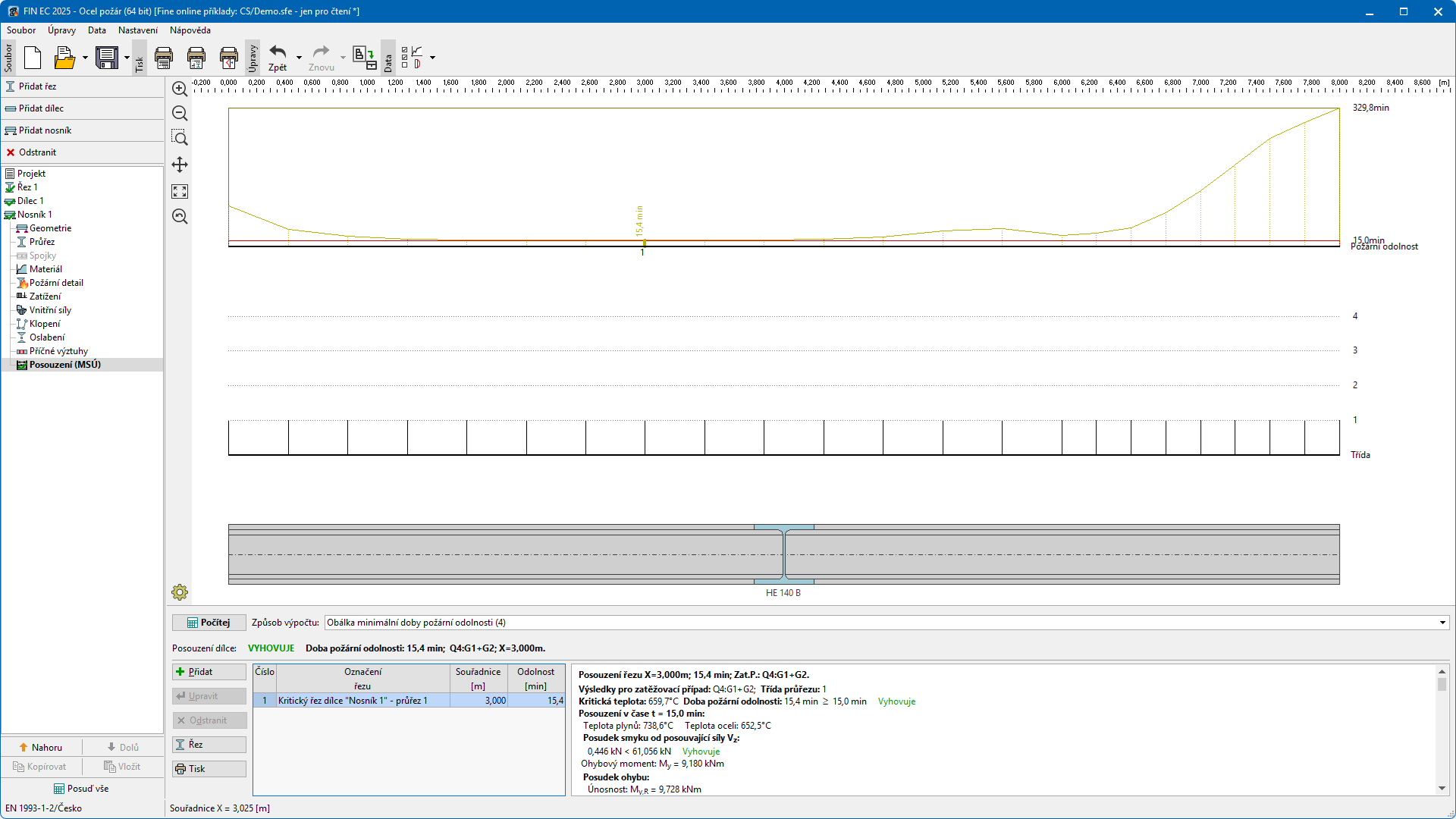The image size is (1456, 819).
Task: Open the Soubor menu
Action: tap(21, 30)
